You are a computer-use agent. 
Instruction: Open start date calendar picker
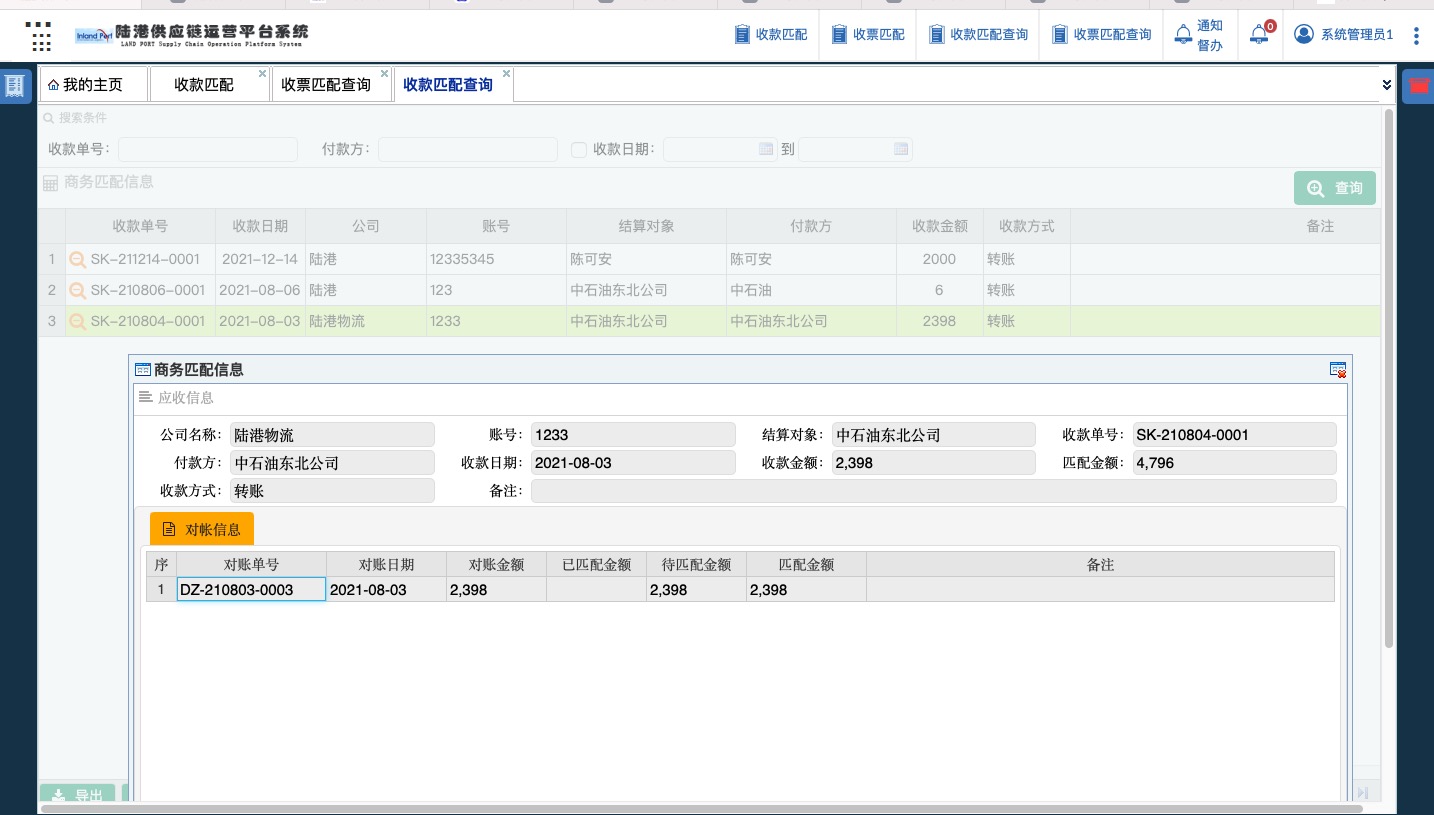click(766, 150)
